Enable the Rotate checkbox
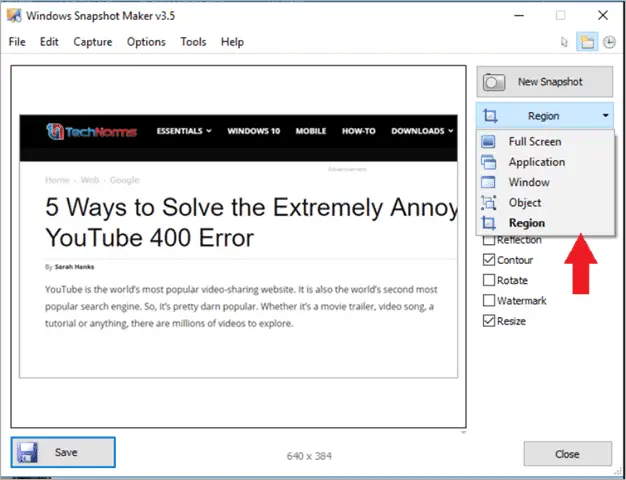Viewport: 626px width, 480px height. click(489, 280)
